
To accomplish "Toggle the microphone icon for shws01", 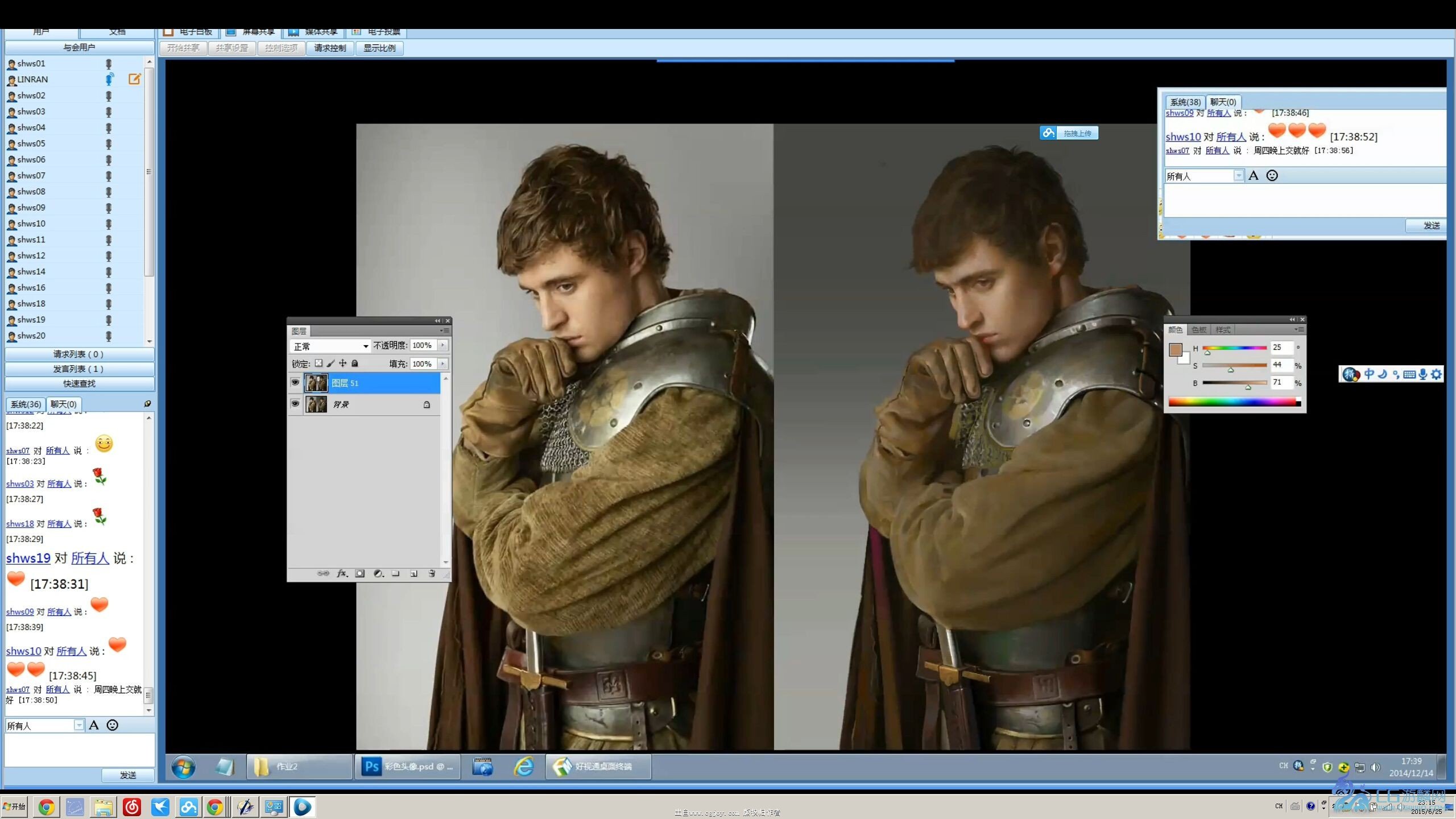I will pos(109,64).
